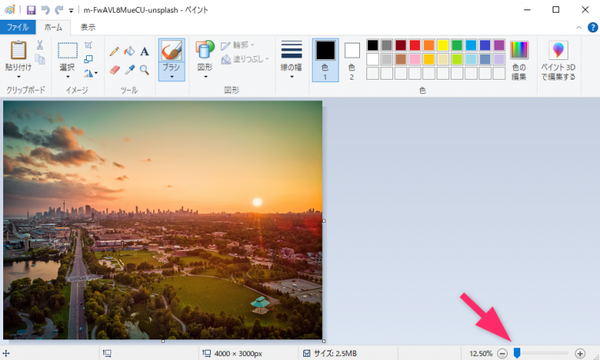Image resolution: width=600 pixels, height=360 pixels.
Task: Activate Color 2 button
Action: point(352,60)
